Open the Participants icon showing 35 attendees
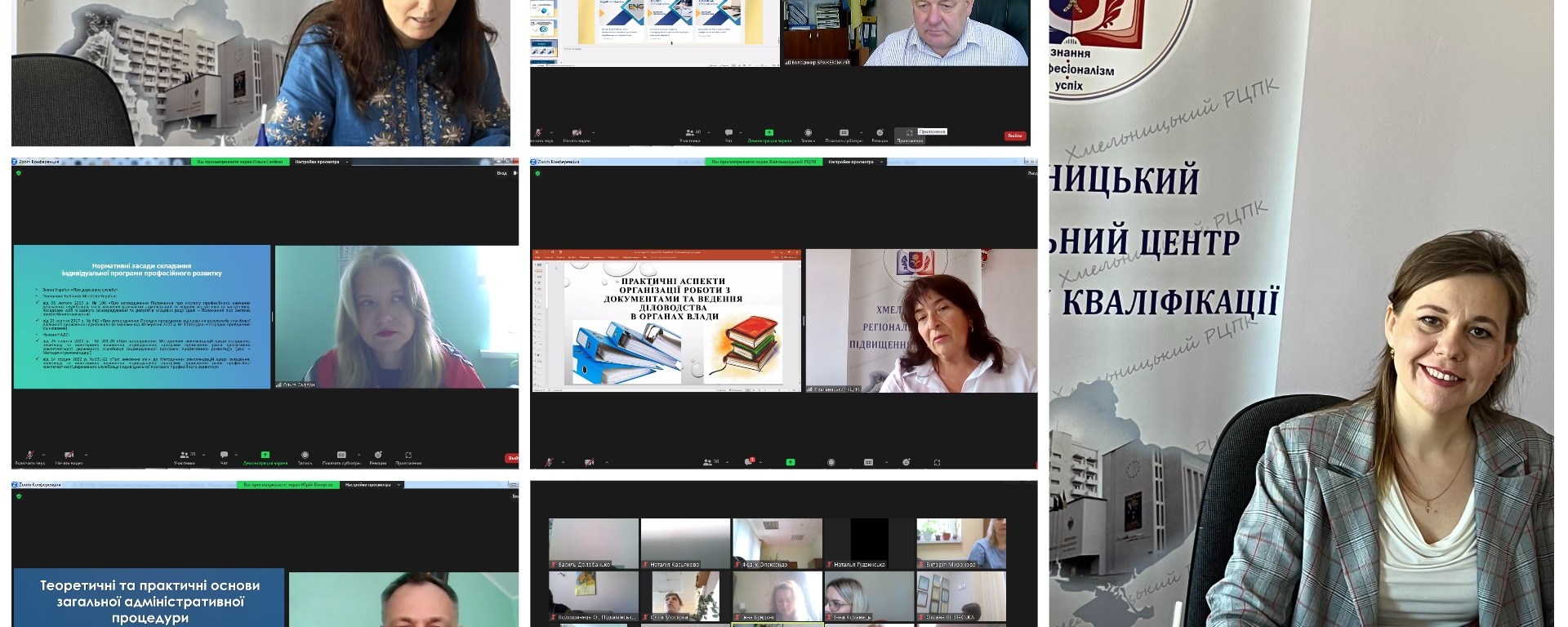Screen dimensions: 1568x627 [x=183, y=455]
